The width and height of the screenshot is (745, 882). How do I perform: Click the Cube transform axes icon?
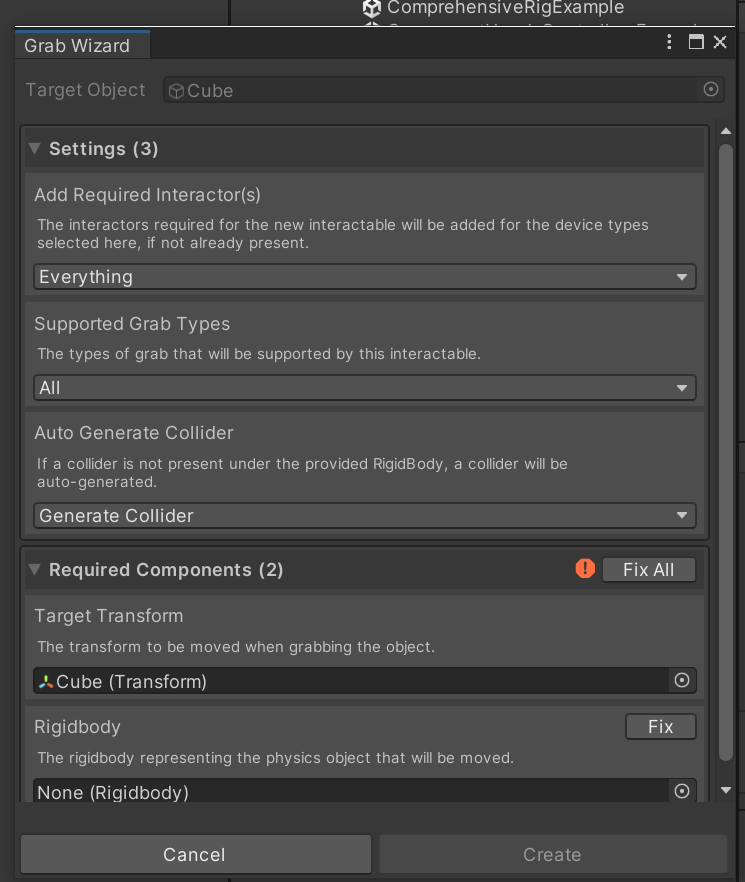pos(46,682)
